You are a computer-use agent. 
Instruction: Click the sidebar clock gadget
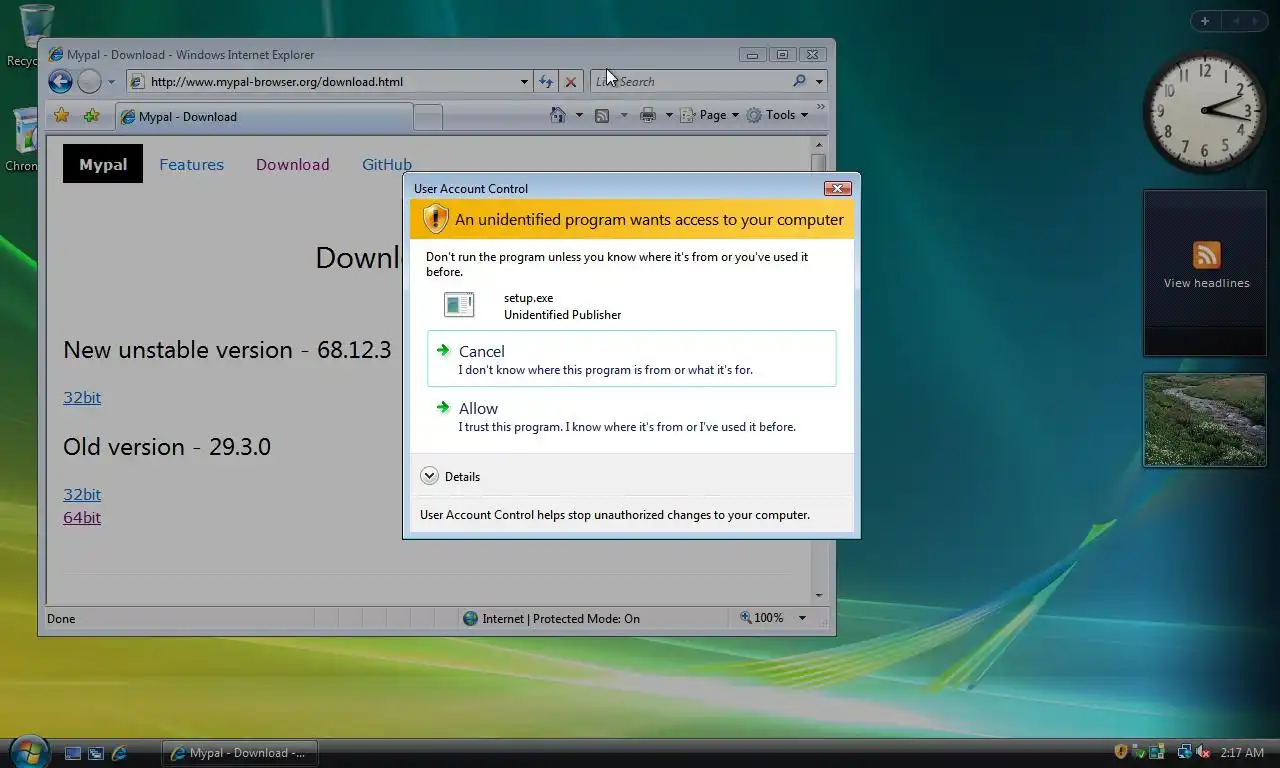pyautogui.click(x=1205, y=109)
